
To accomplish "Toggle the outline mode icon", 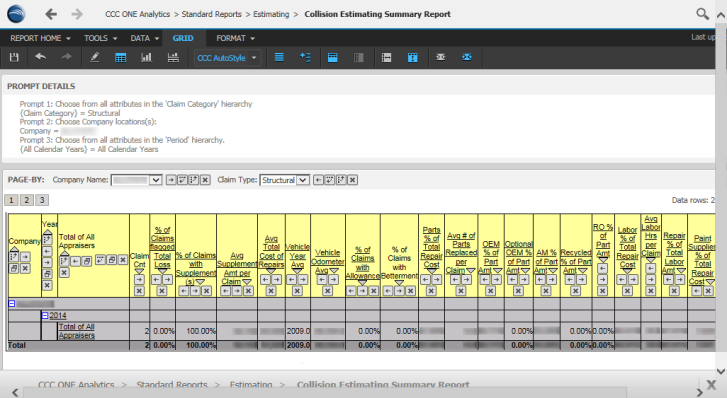I will pos(305,58).
